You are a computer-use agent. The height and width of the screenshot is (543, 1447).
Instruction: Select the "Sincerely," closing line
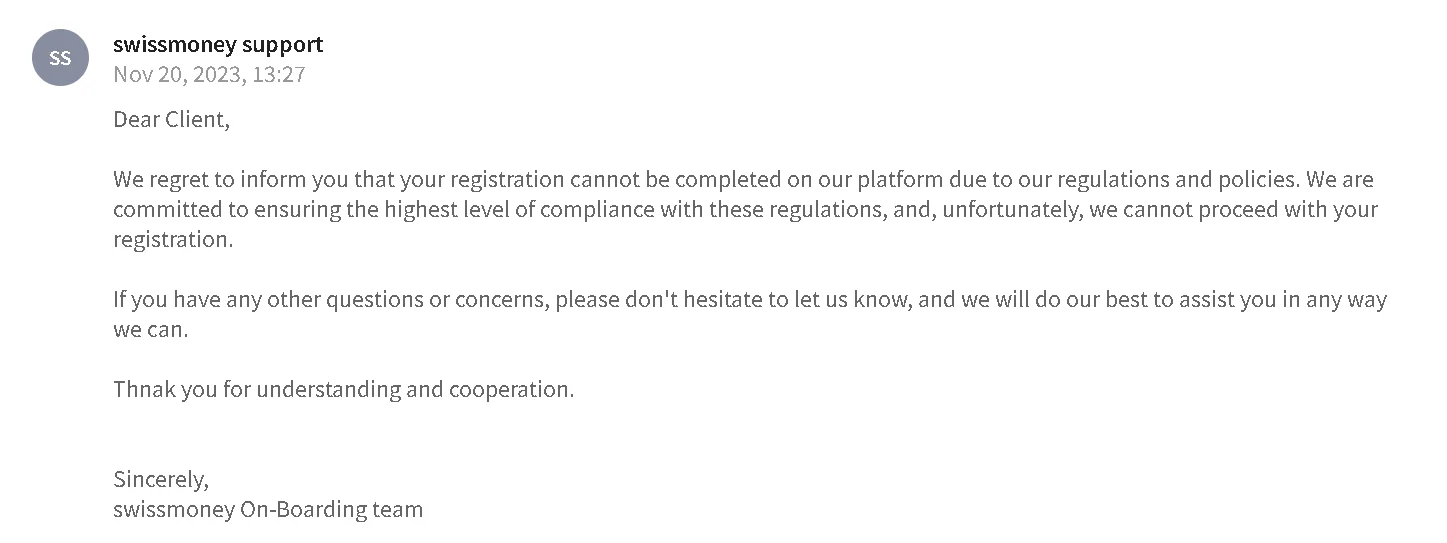tap(161, 479)
